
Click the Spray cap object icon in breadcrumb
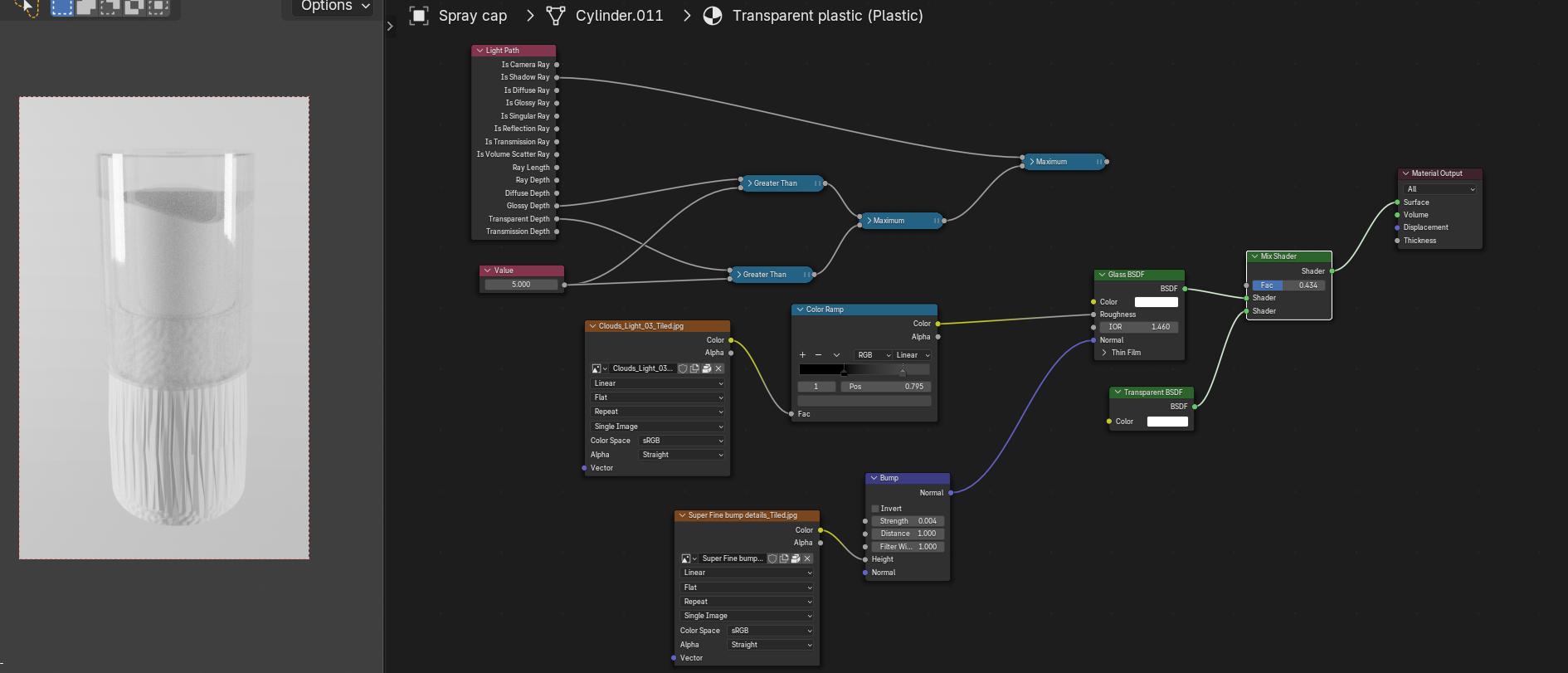pyautogui.click(x=419, y=16)
